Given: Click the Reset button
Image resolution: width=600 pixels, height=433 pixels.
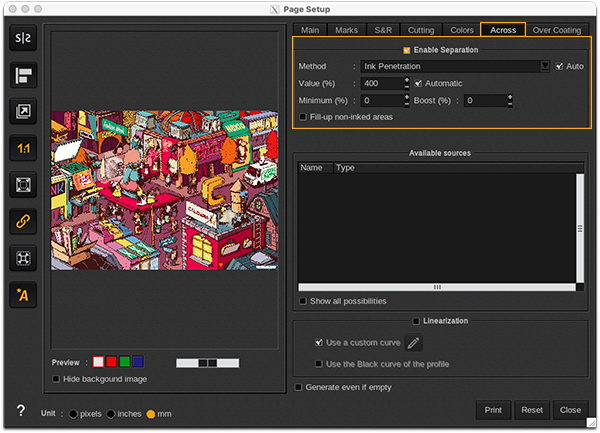Looking at the screenshot, I should (x=532, y=410).
